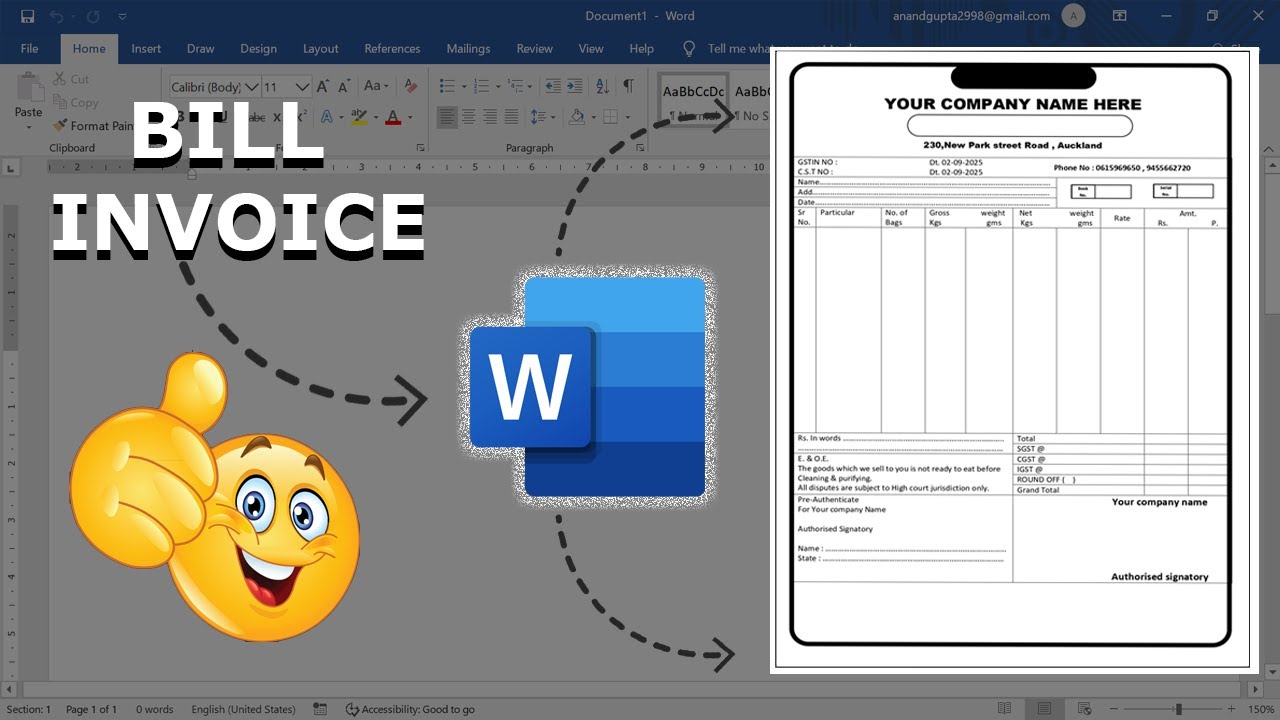
Task: Click the macro recording status bar icon
Action: 320,709
